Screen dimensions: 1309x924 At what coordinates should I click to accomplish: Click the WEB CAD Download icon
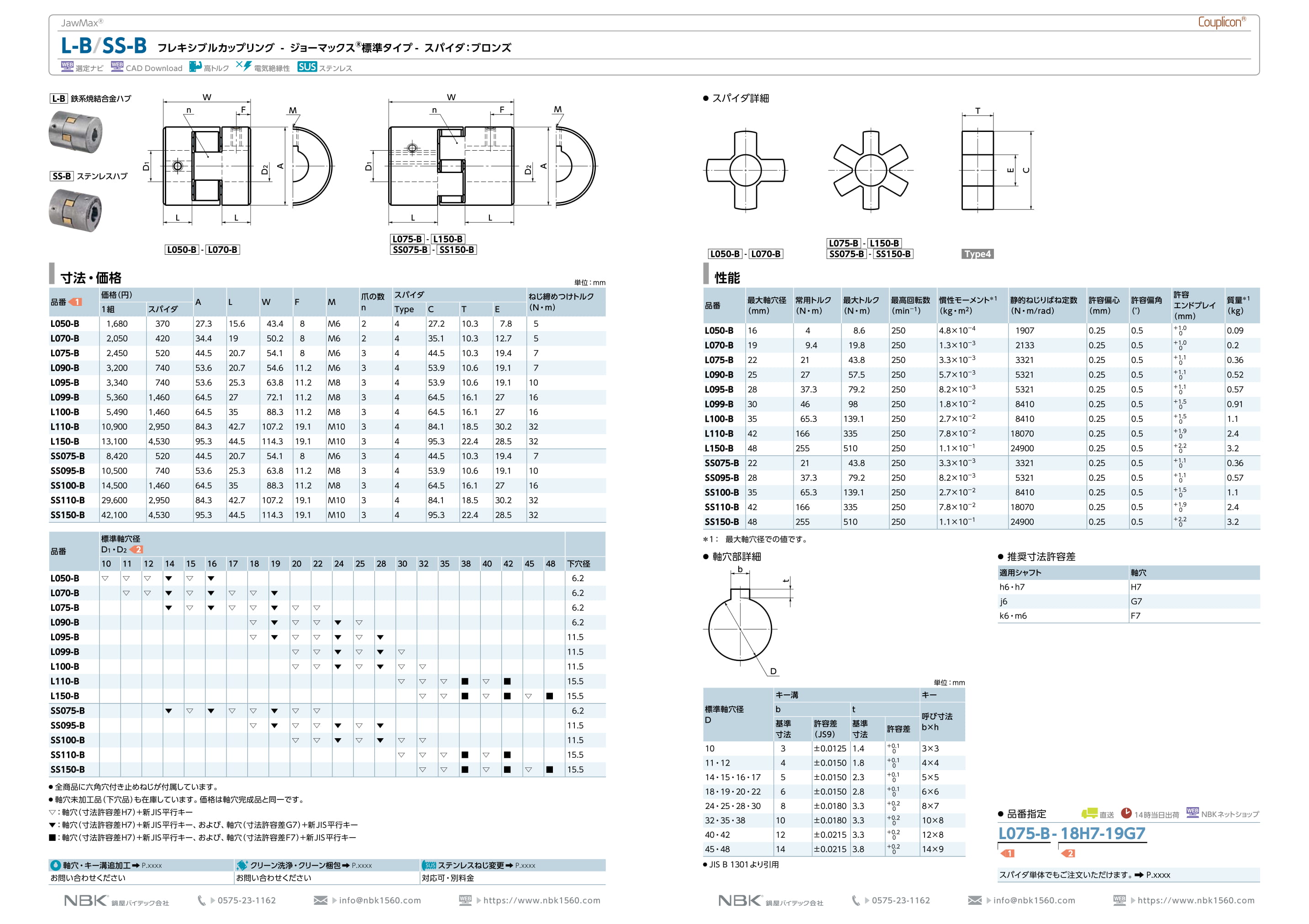tap(117, 66)
